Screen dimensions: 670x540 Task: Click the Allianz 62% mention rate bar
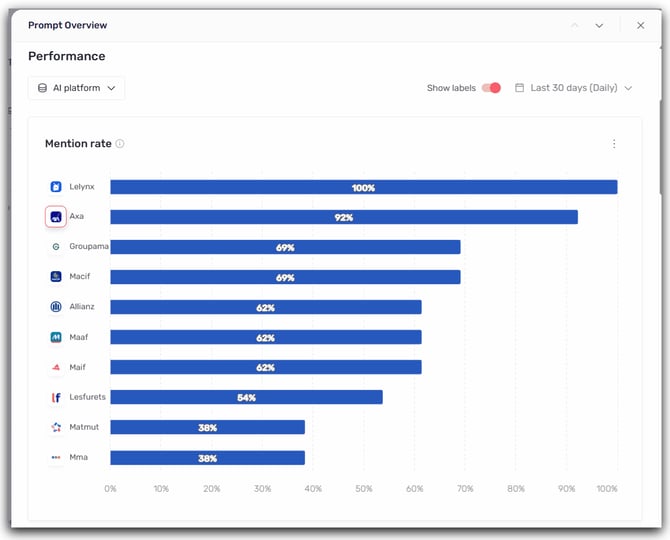(266, 307)
